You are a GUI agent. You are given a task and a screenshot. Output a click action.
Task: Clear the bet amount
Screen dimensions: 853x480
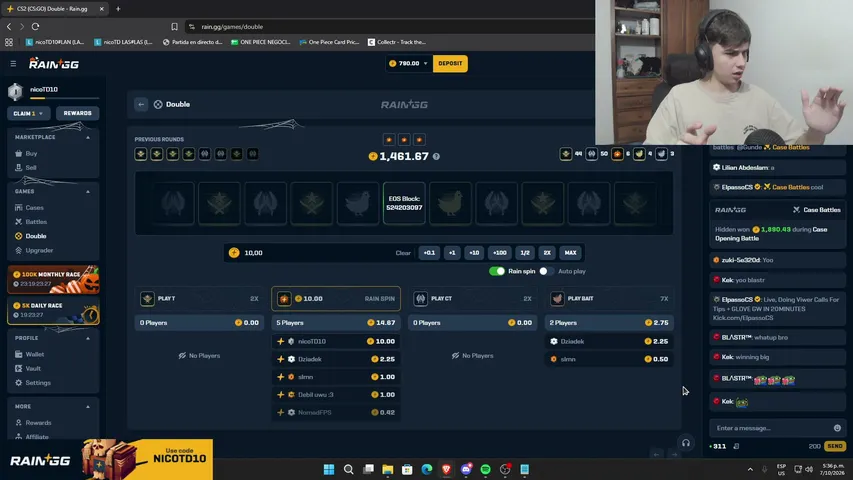(x=403, y=253)
